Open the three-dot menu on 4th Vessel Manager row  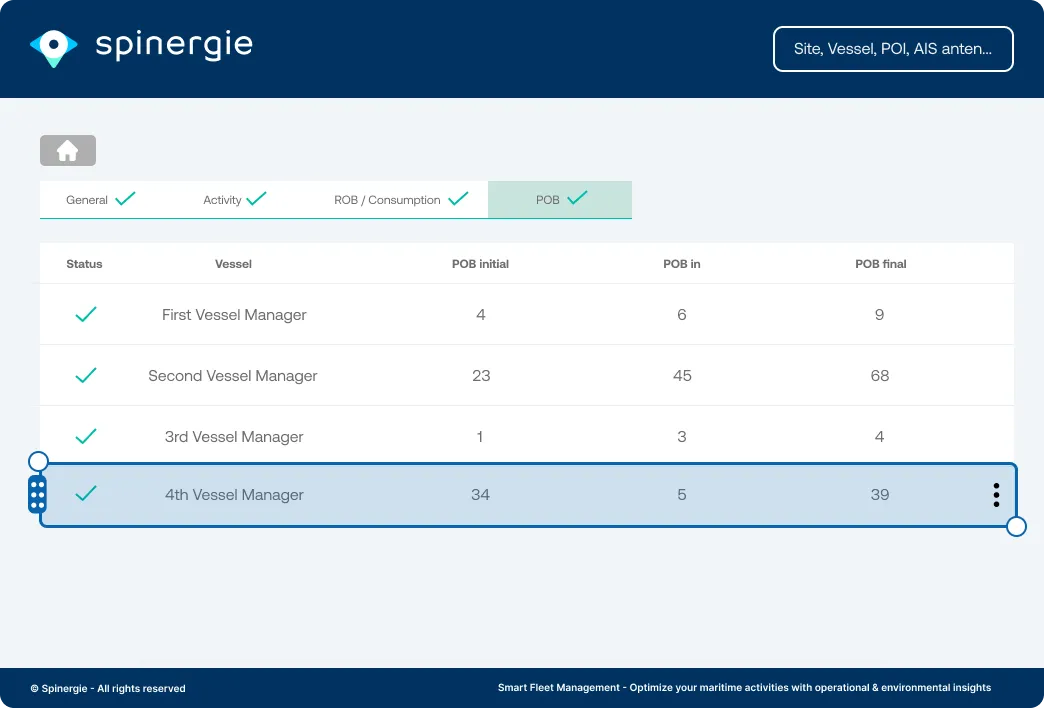point(996,495)
